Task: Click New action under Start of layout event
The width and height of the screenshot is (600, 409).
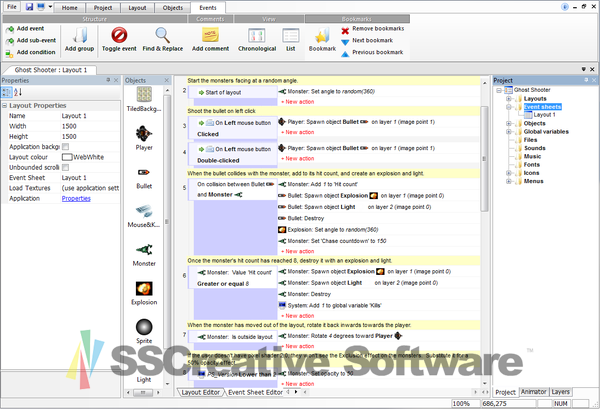Action: point(300,102)
